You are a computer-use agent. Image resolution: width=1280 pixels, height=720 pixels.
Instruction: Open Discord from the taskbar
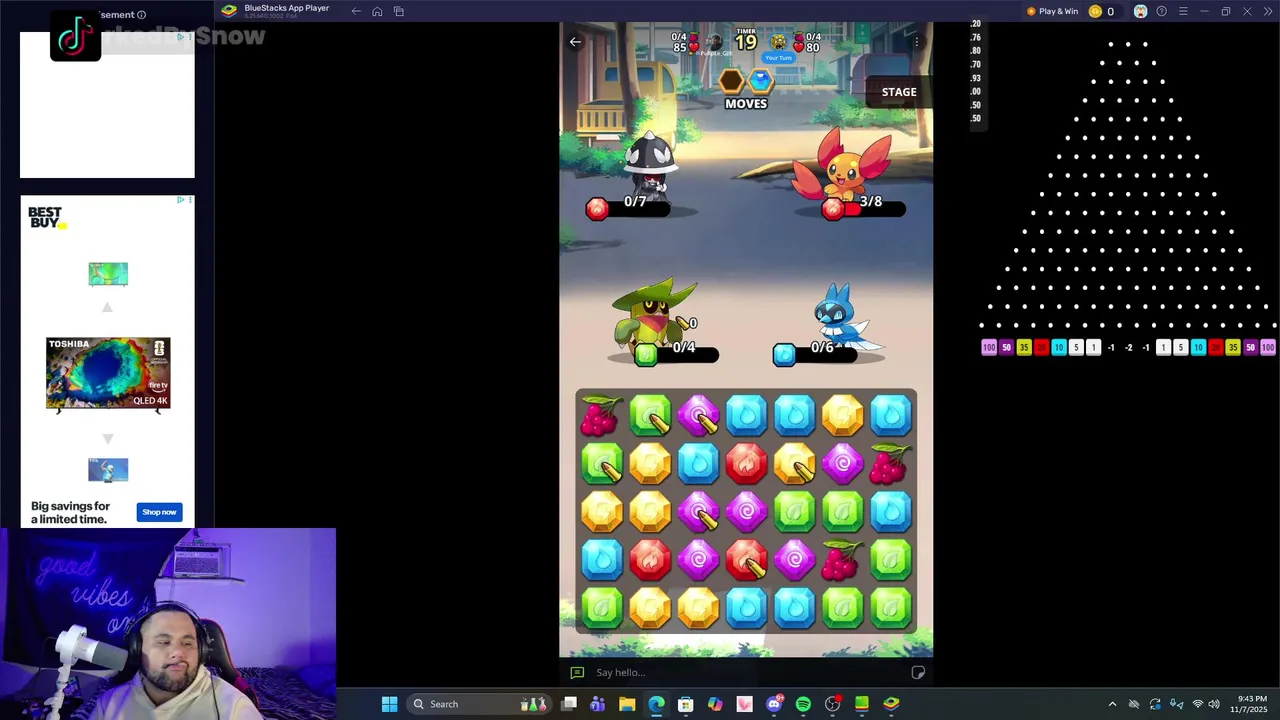tap(774, 704)
